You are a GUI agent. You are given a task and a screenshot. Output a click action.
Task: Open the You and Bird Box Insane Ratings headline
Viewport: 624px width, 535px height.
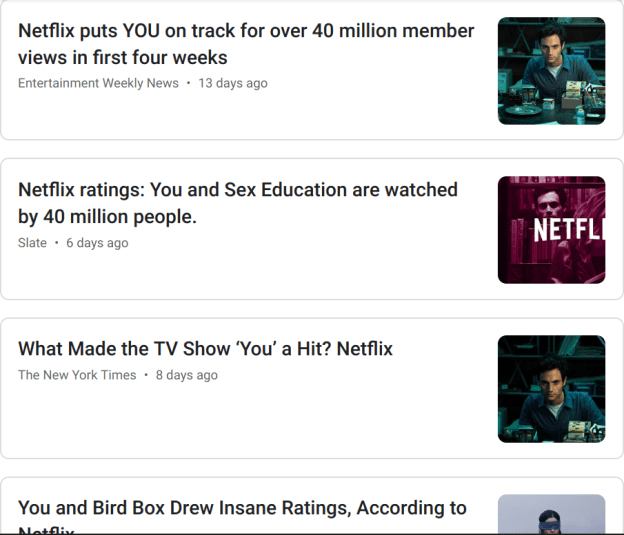[x=242, y=509]
